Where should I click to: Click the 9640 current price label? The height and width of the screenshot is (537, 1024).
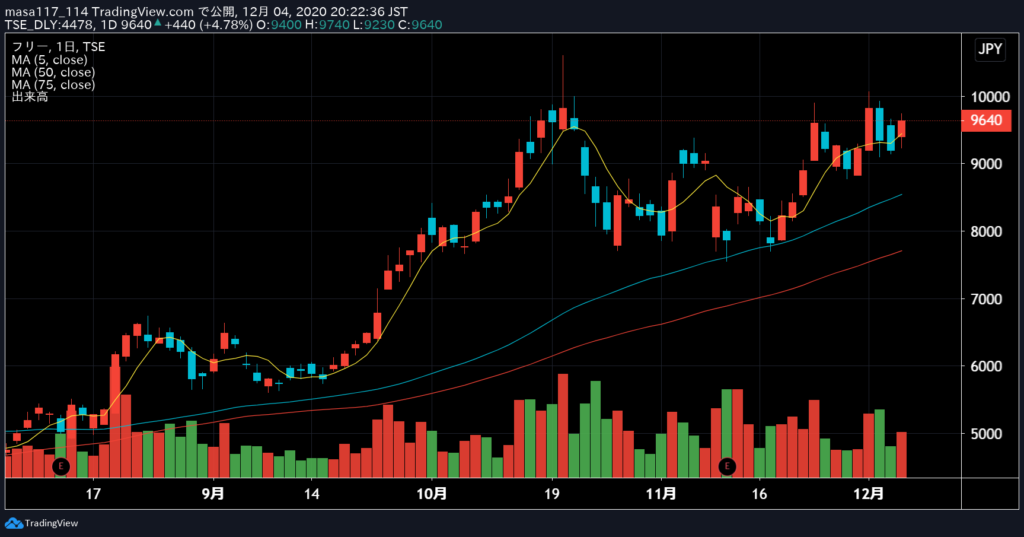click(986, 120)
